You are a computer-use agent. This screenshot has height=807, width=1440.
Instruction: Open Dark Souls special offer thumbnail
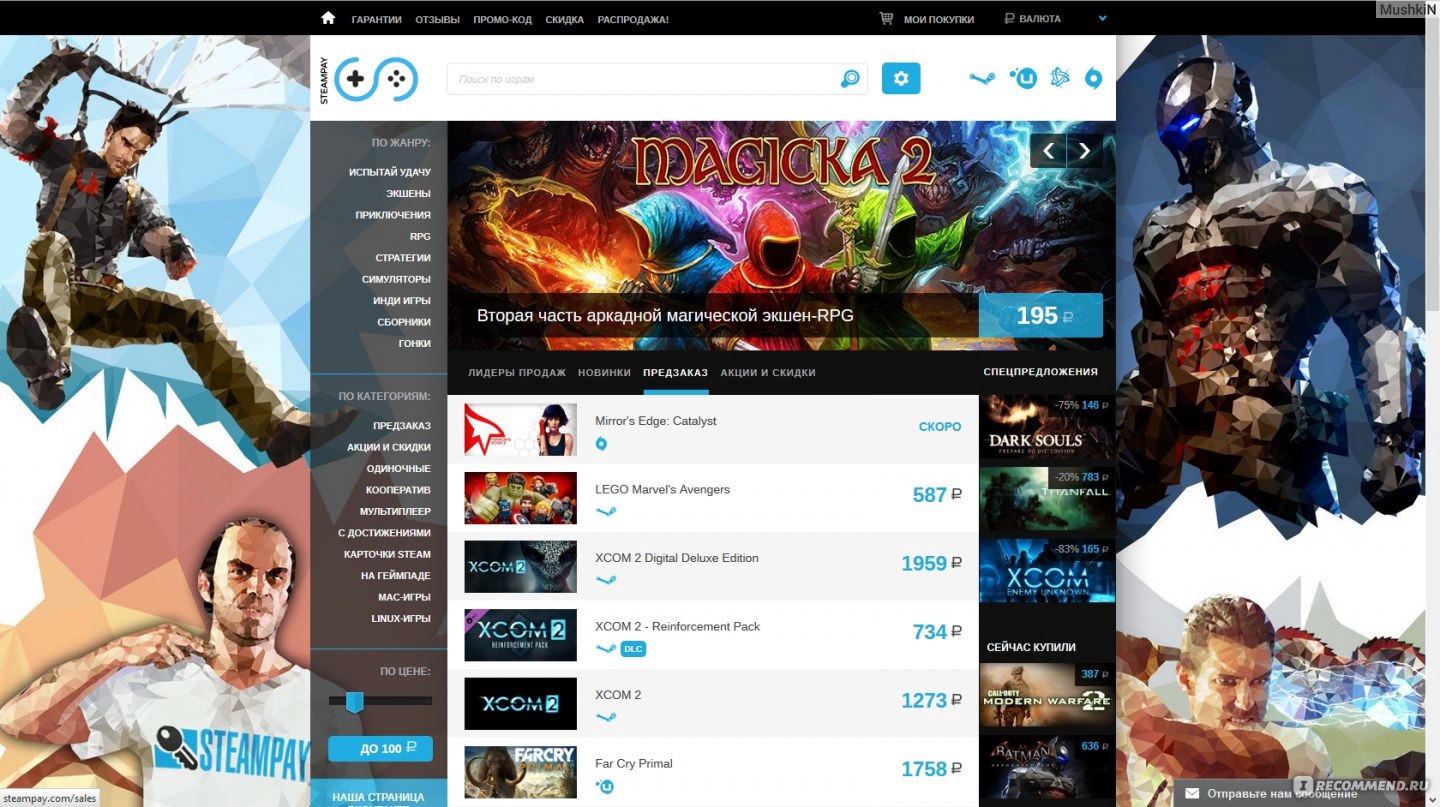pos(1046,427)
